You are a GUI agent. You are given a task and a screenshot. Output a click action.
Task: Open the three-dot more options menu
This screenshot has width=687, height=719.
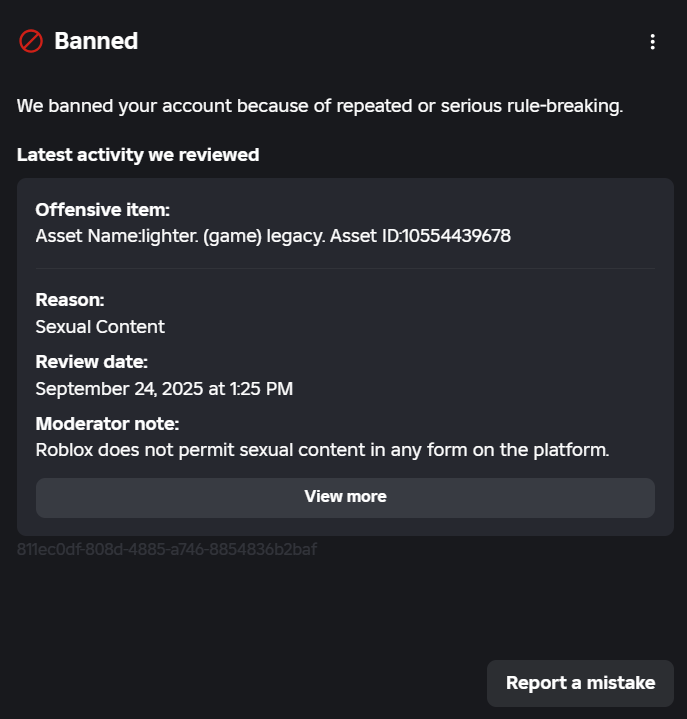tap(652, 42)
